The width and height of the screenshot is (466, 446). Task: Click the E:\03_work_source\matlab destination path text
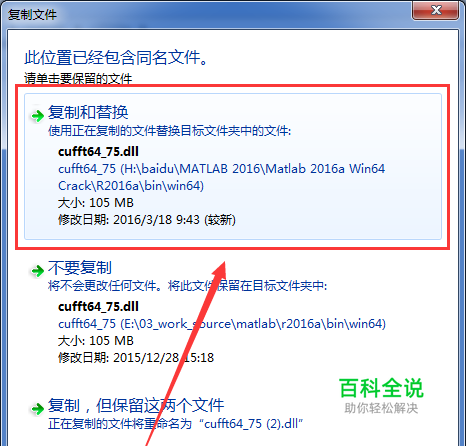click(222, 324)
